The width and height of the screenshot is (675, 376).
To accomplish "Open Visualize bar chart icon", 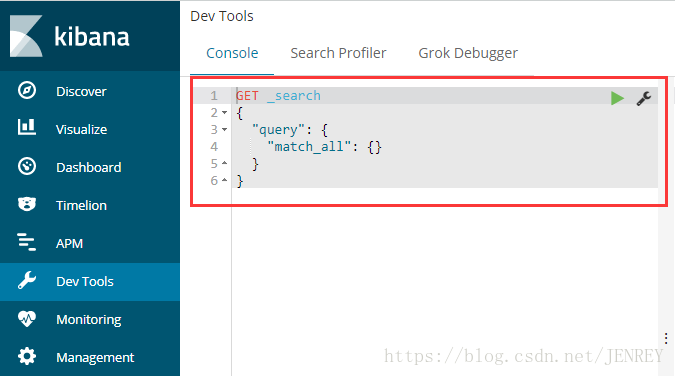I will tap(27, 127).
